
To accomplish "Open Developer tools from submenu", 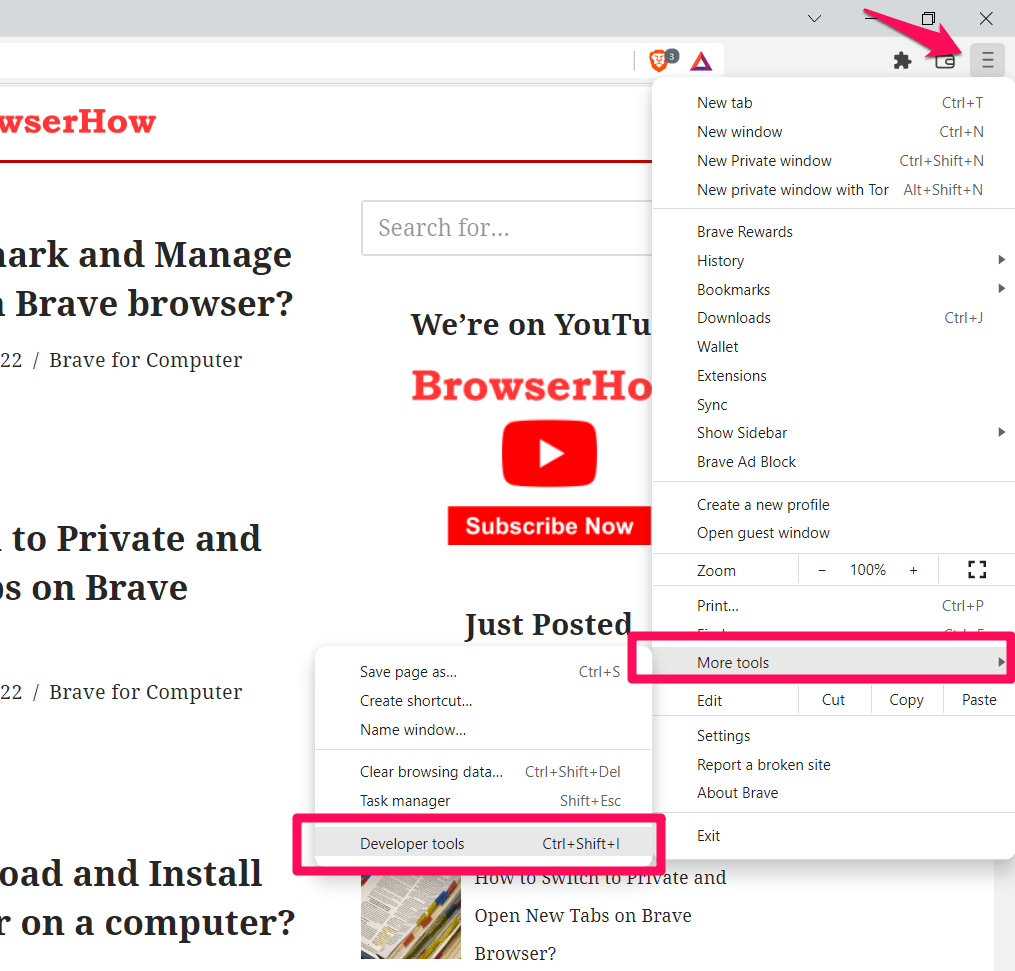I will coord(483,843).
